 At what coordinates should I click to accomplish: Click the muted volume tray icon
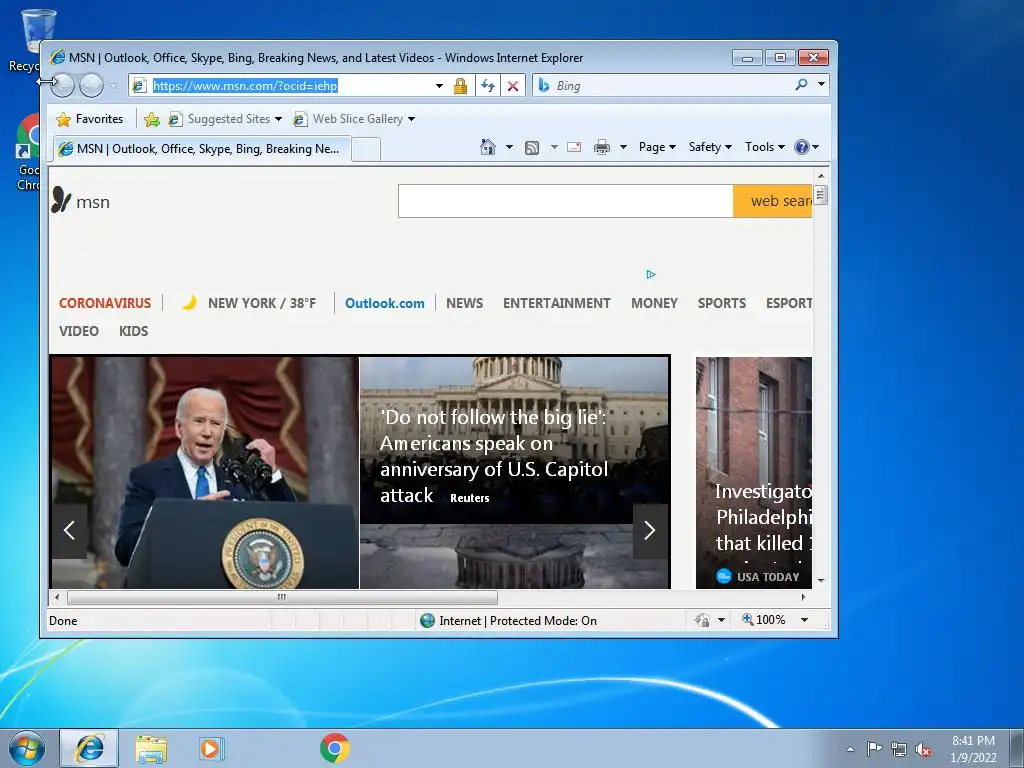tap(923, 749)
